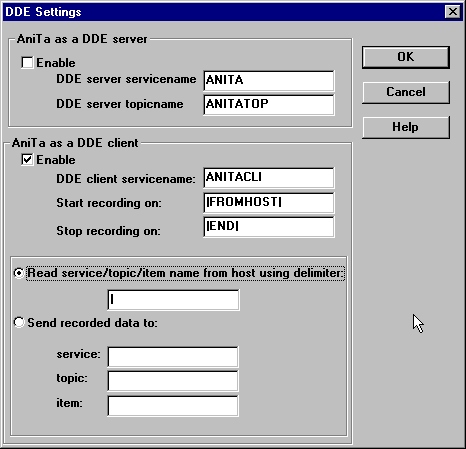Edit the DDE server servicename field
The width and height of the screenshot is (466, 449).
pos(269,80)
